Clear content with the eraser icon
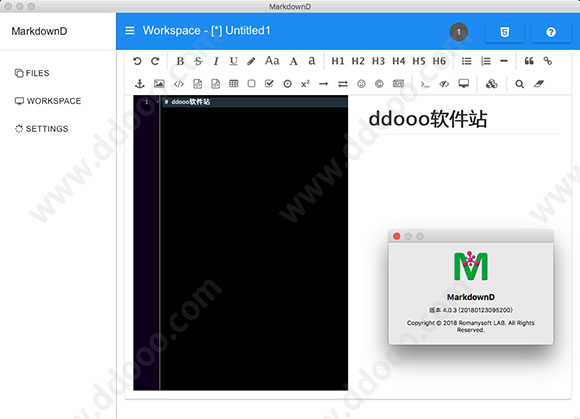Image resolution: width=580 pixels, height=419 pixels. pyautogui.click(x=539, y=84)
